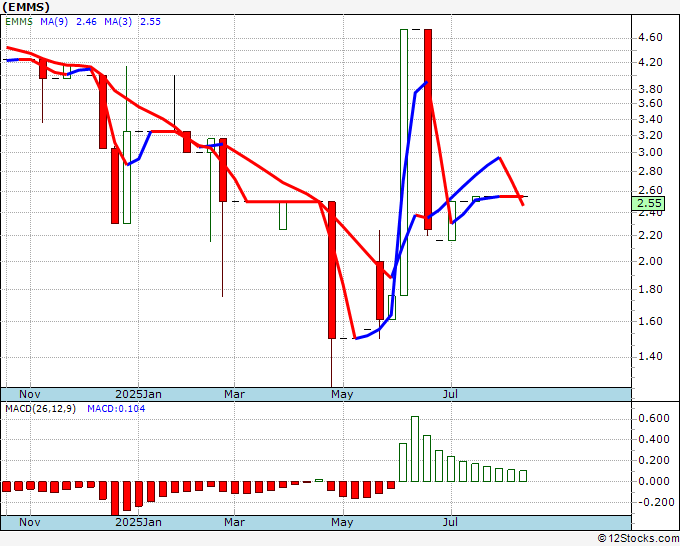Open the 12Stocks.com copyright link

click(x=638, y=539)
